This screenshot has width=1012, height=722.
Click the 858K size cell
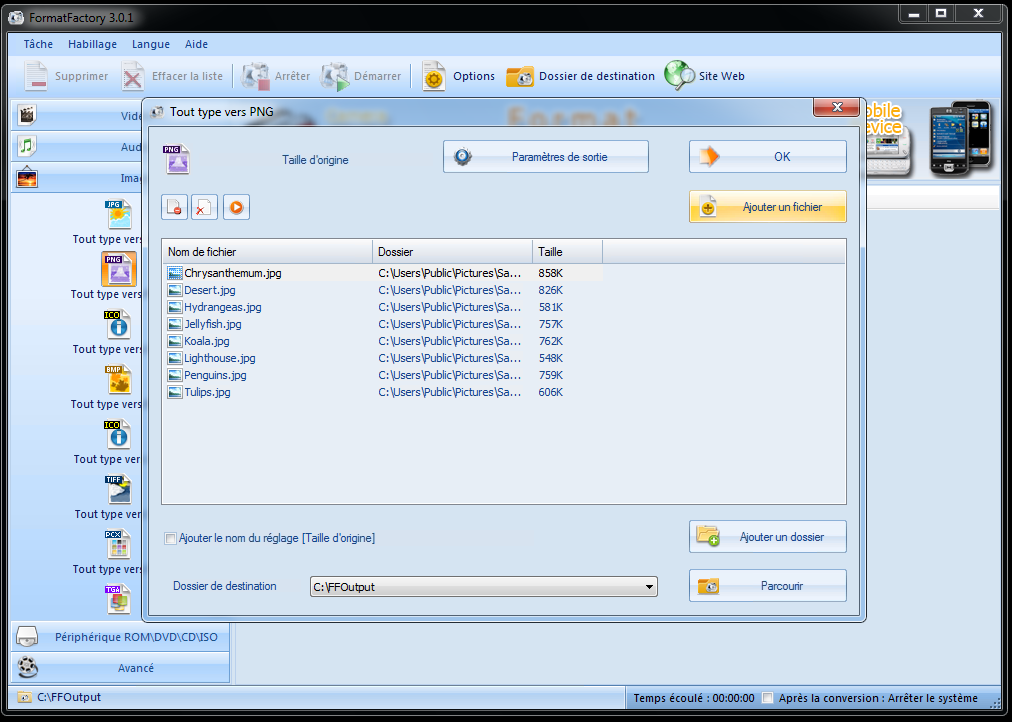coord(551,273)
